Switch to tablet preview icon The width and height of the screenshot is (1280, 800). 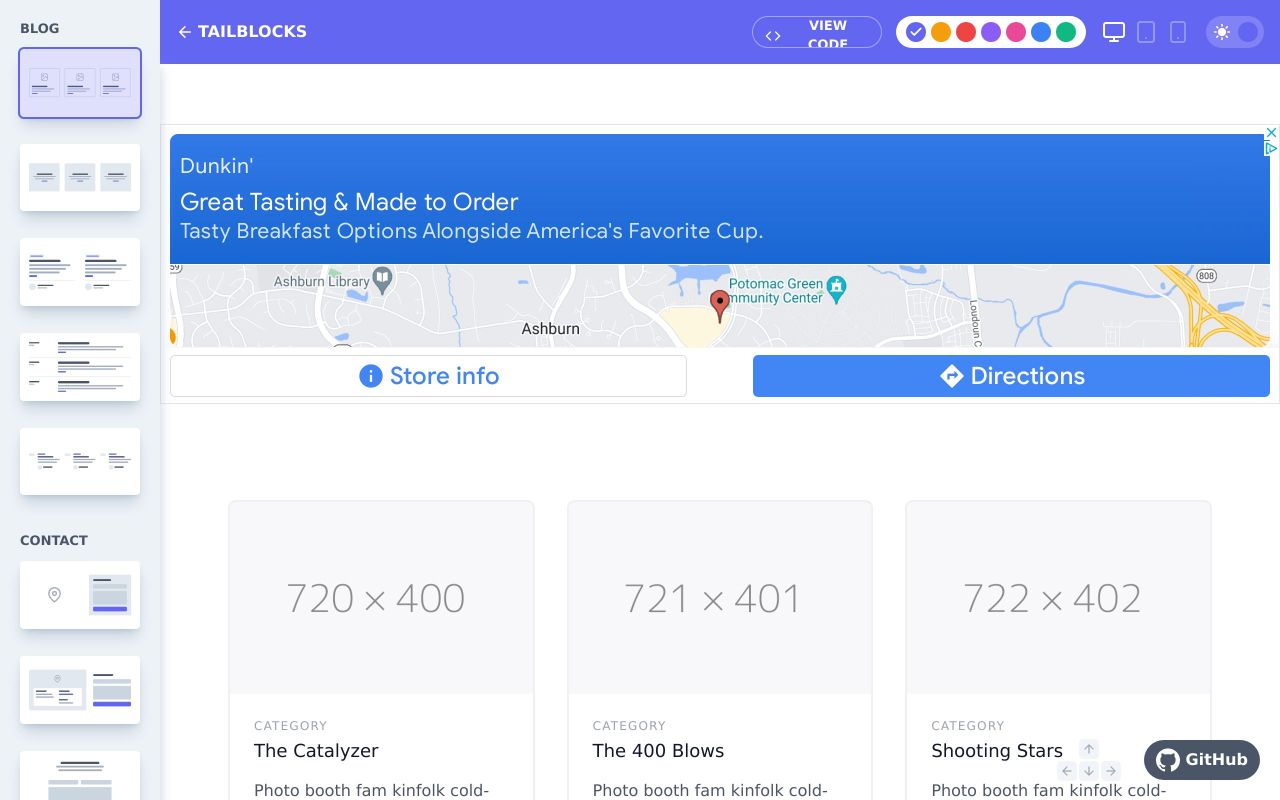click(1146, 32)
